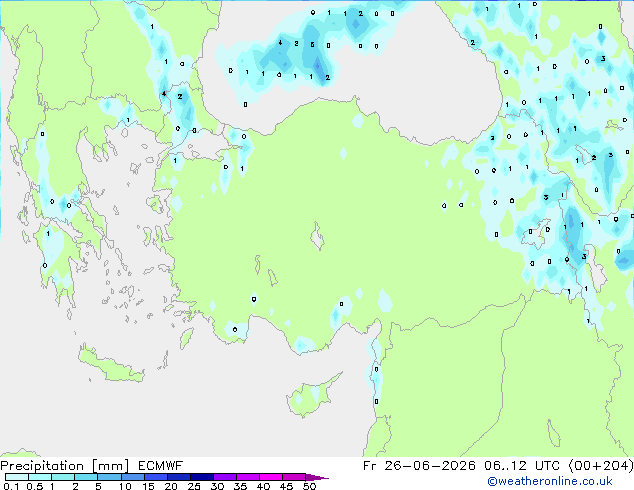This screenshot has height=490, width=634.
Task: Click the 2–5 mm legend color swatch
Action: click(x=86, y=477)
